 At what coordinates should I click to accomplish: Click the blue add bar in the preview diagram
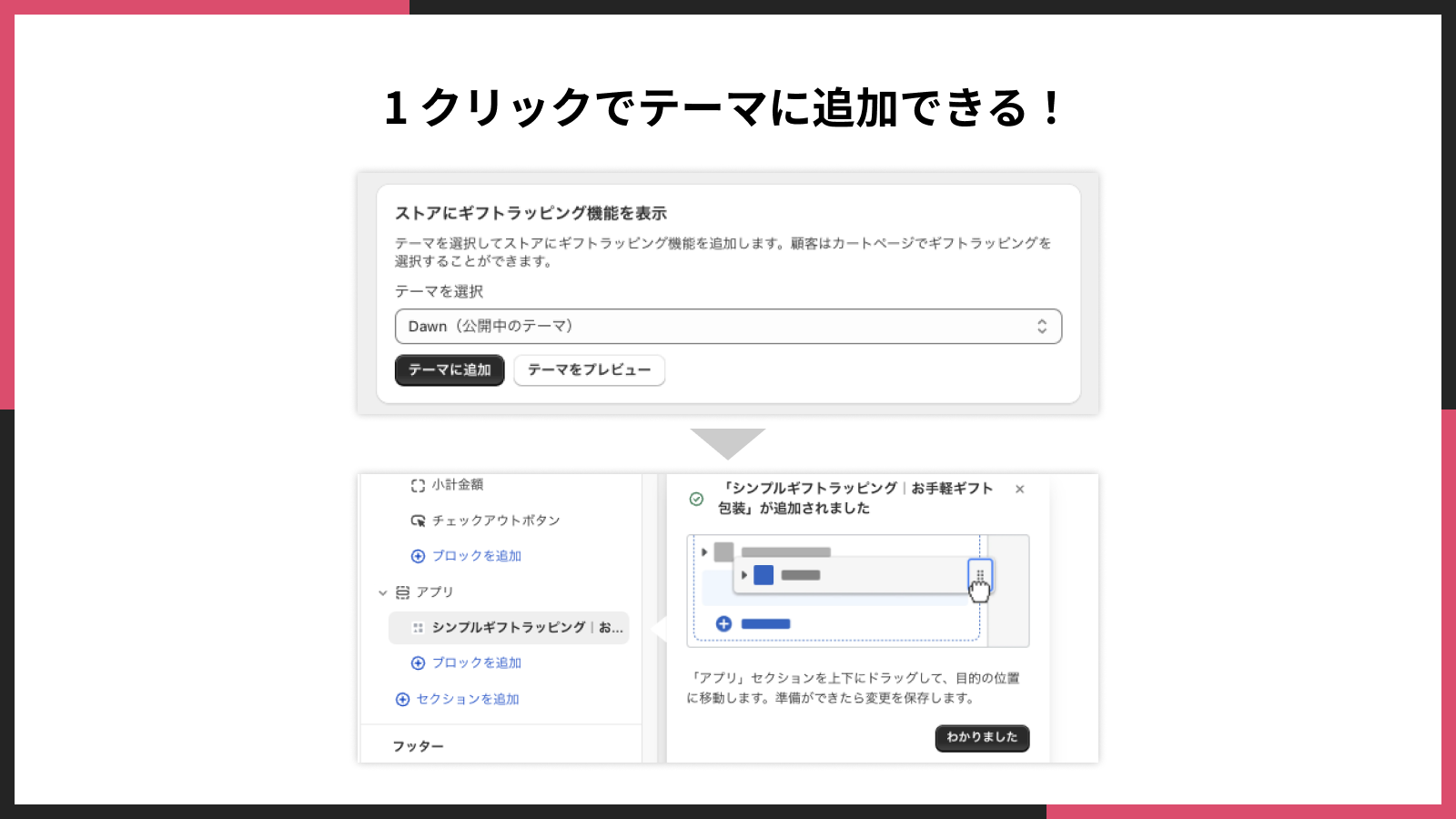tap(765, 623)
